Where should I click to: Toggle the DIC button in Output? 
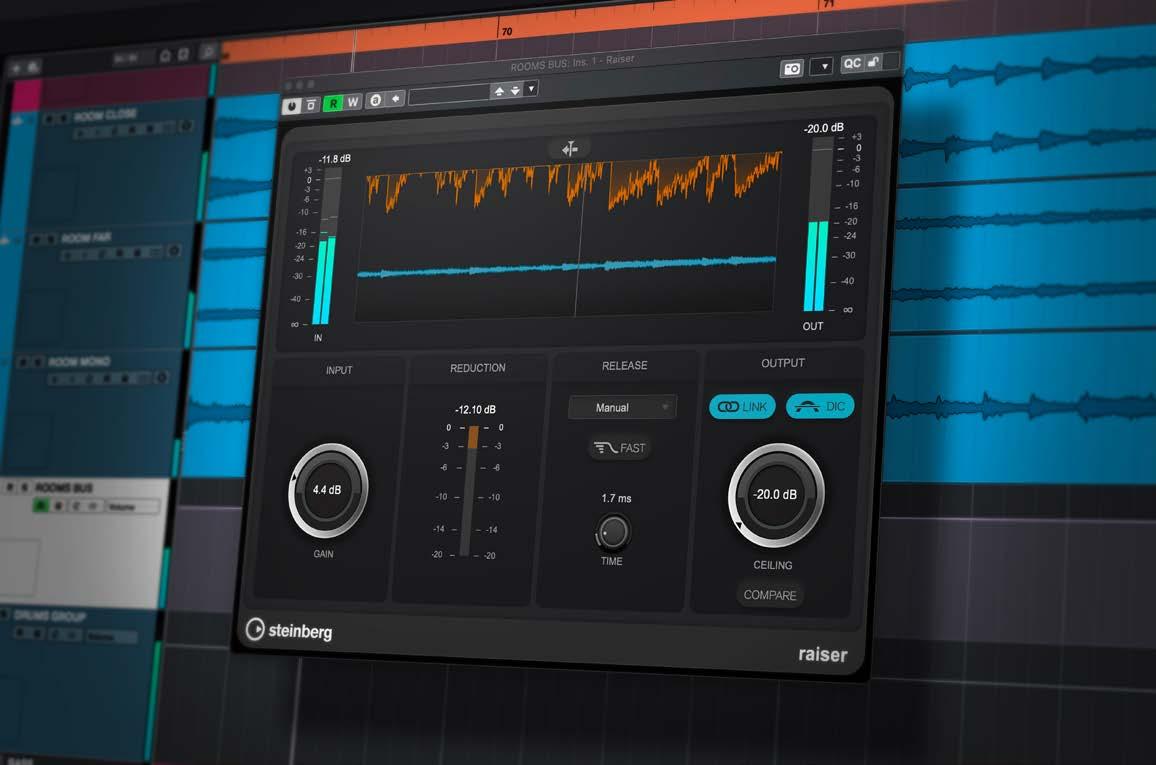[x=820, y=406]
